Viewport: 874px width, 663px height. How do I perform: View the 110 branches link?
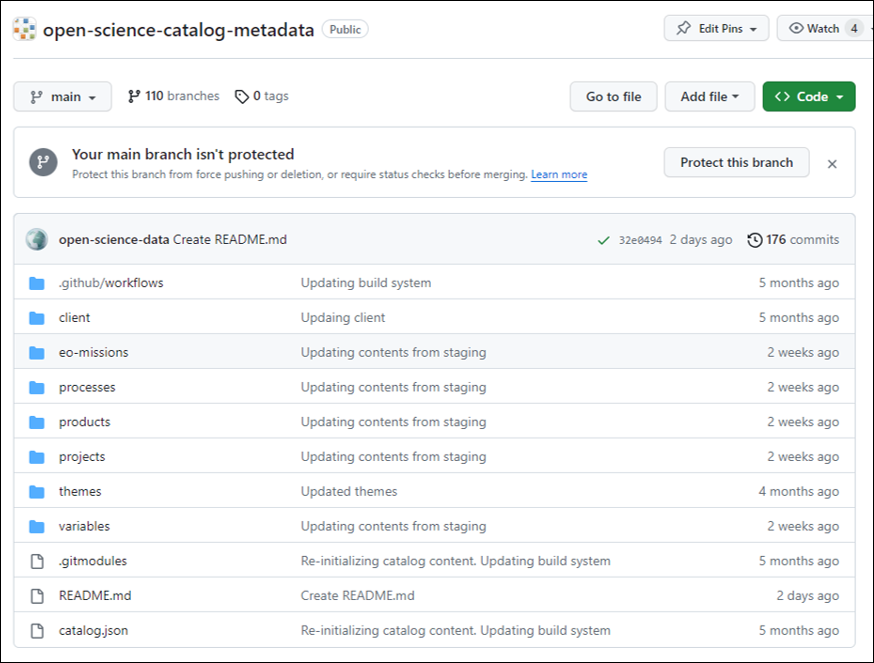click(x=173, y=96)
